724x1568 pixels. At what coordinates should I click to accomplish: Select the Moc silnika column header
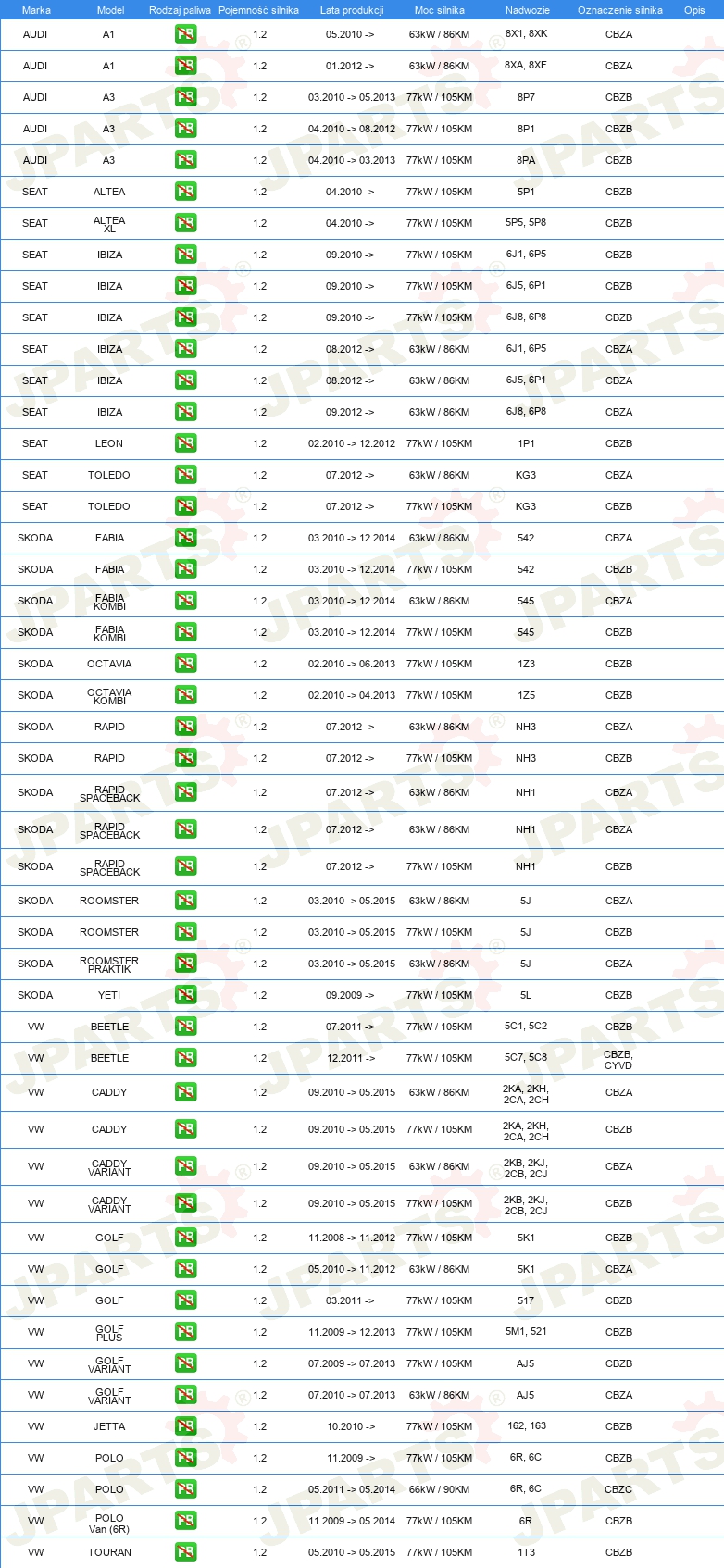point(440,10)
